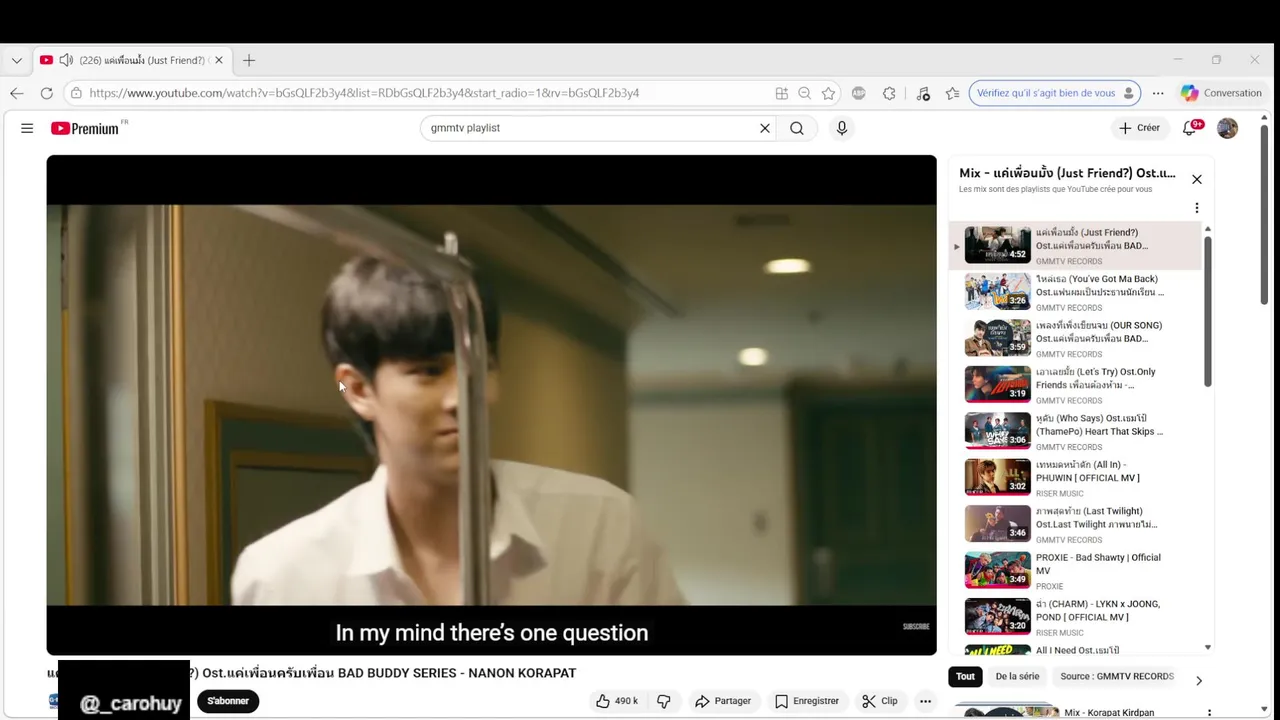The height and width of the screenshot is (720, 1280).
Task: Select current 'Just Friend?' playlist item
Action: pyautogui.click(x=1076, y=246)
